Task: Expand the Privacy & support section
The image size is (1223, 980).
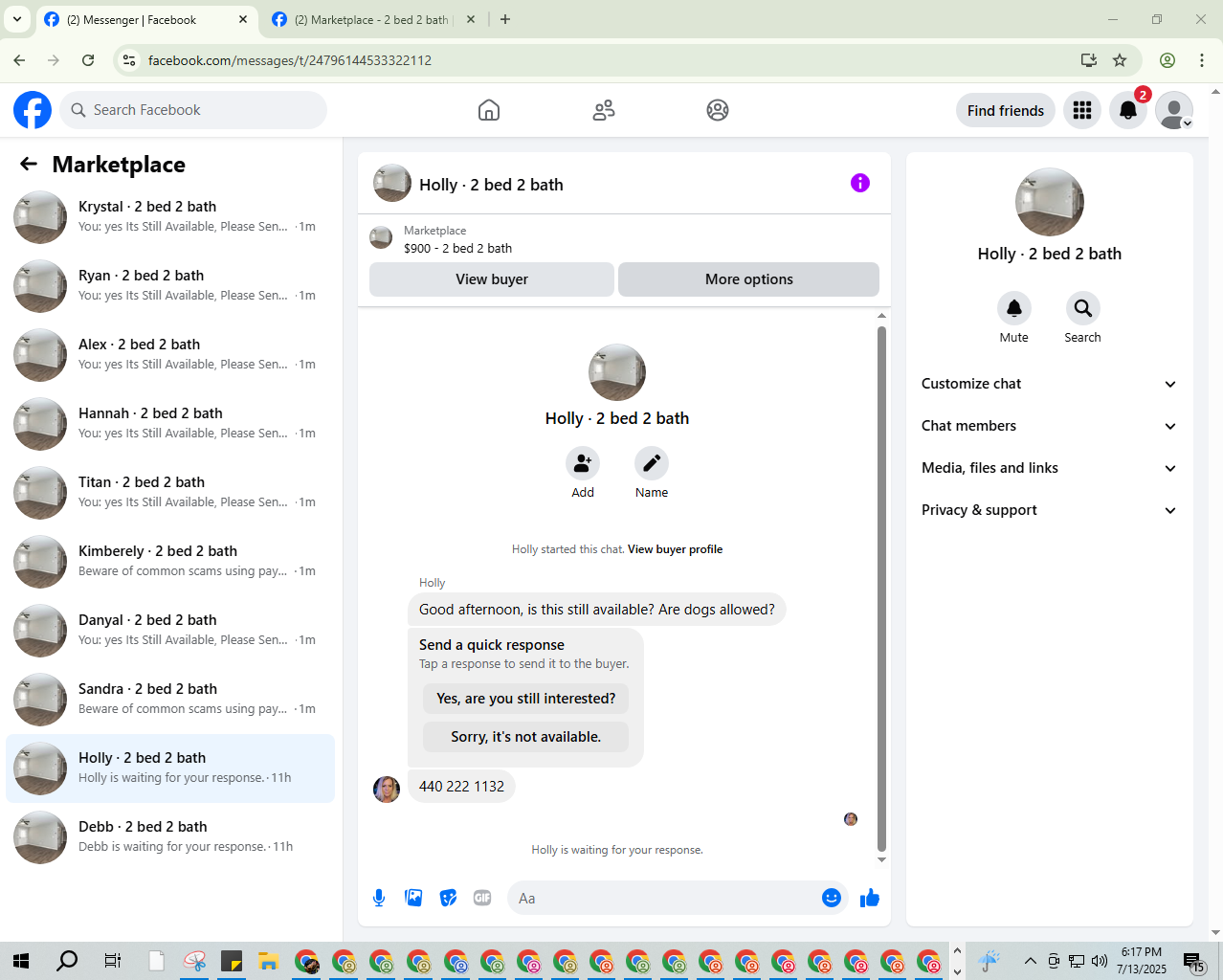Action: click(x=1049, y=510)
